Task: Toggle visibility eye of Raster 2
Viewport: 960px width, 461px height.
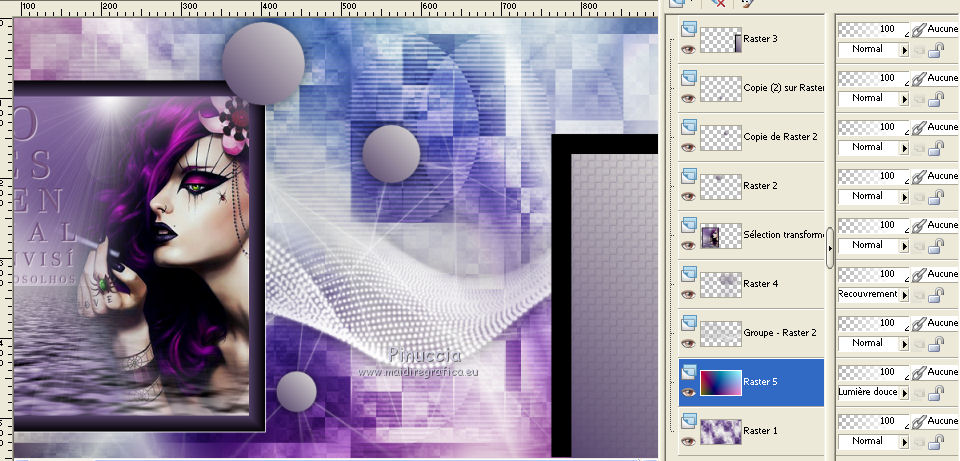Action: coord(689,197)
